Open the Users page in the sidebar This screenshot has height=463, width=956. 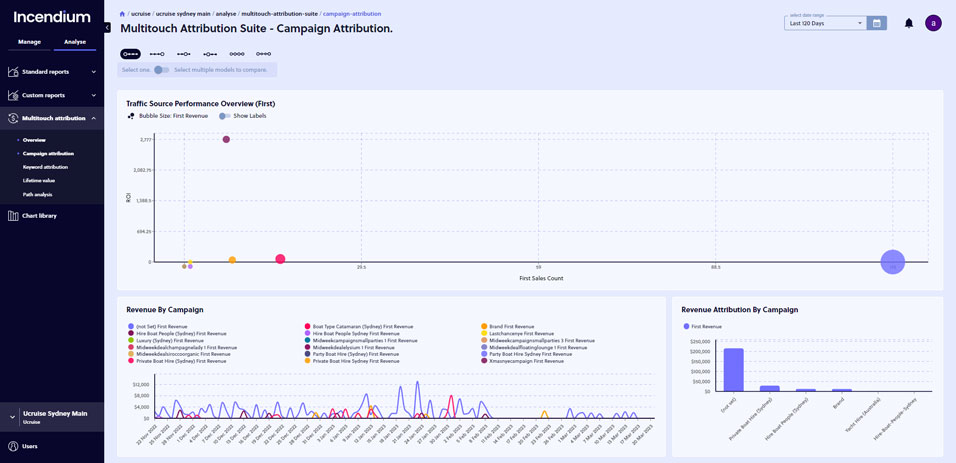point(30,446)
